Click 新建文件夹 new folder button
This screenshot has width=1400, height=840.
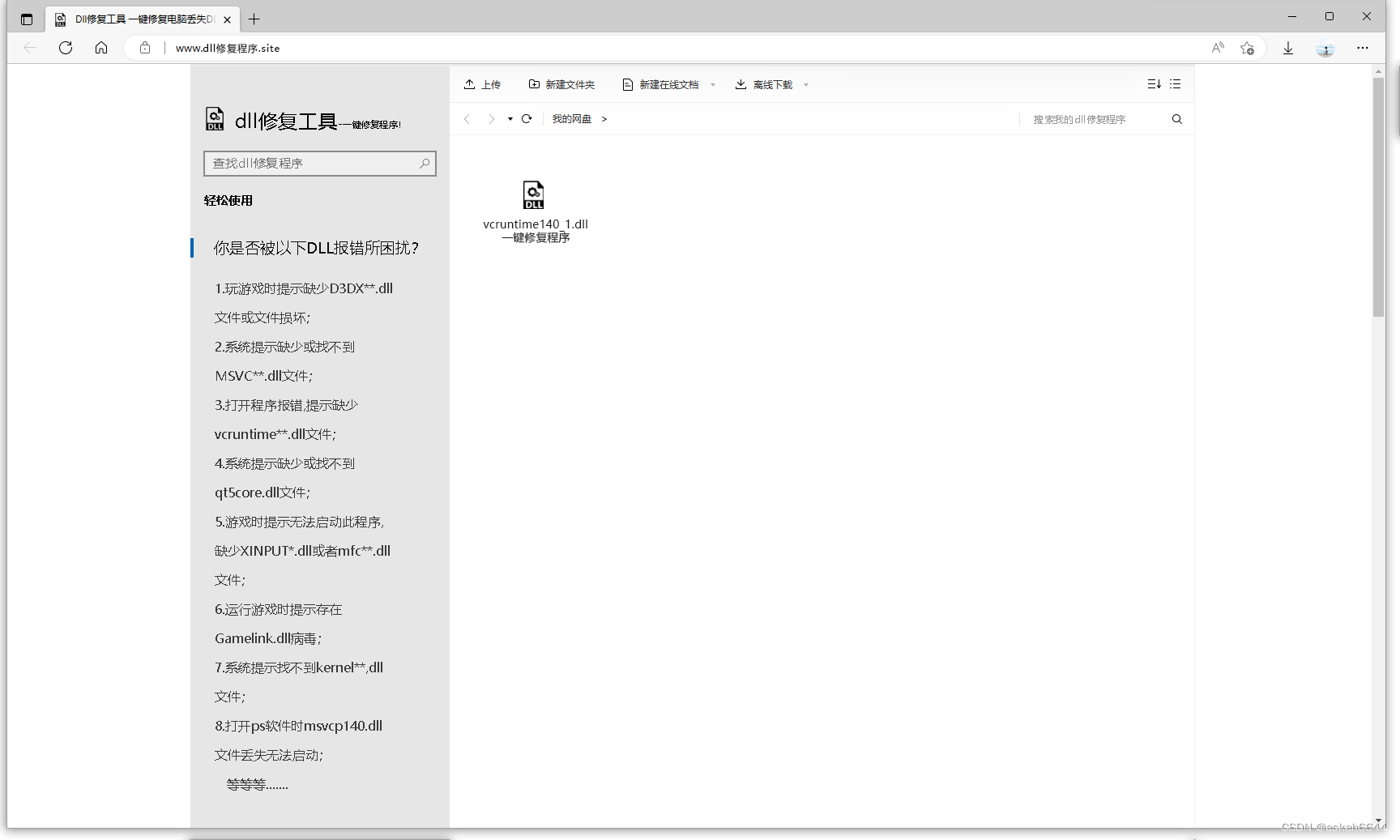561,84
